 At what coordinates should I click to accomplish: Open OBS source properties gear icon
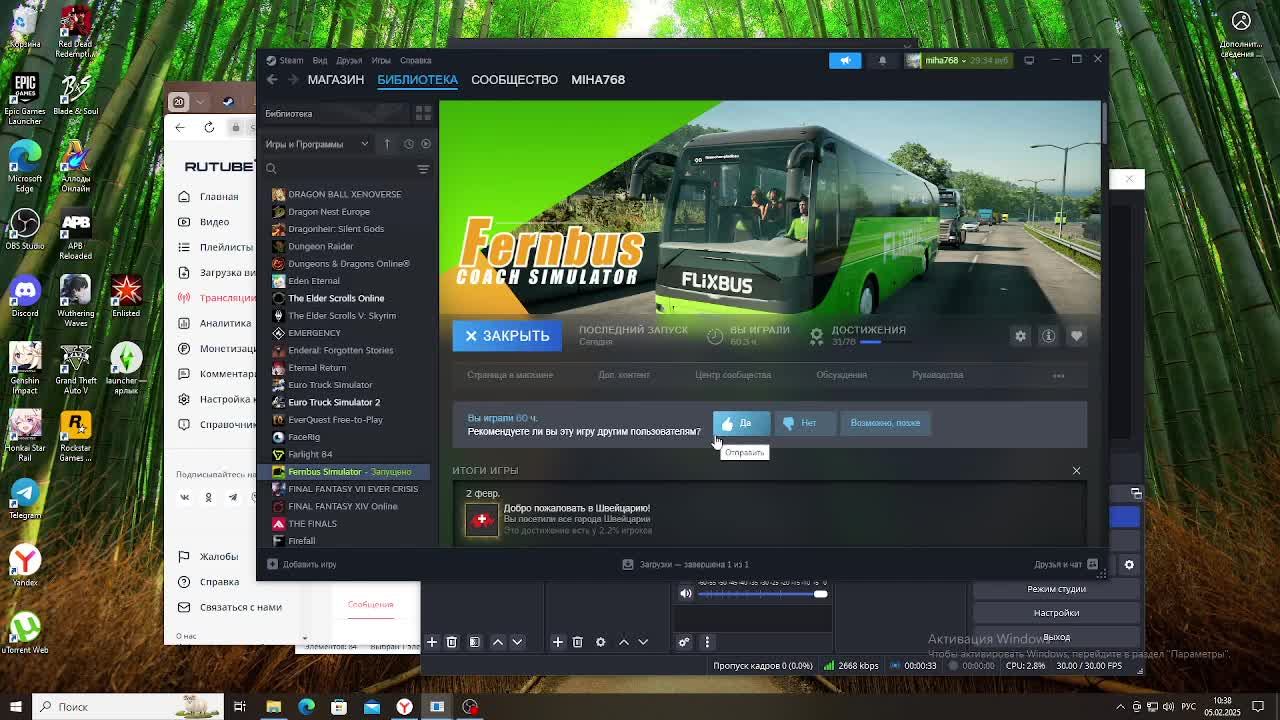point(601,642)
